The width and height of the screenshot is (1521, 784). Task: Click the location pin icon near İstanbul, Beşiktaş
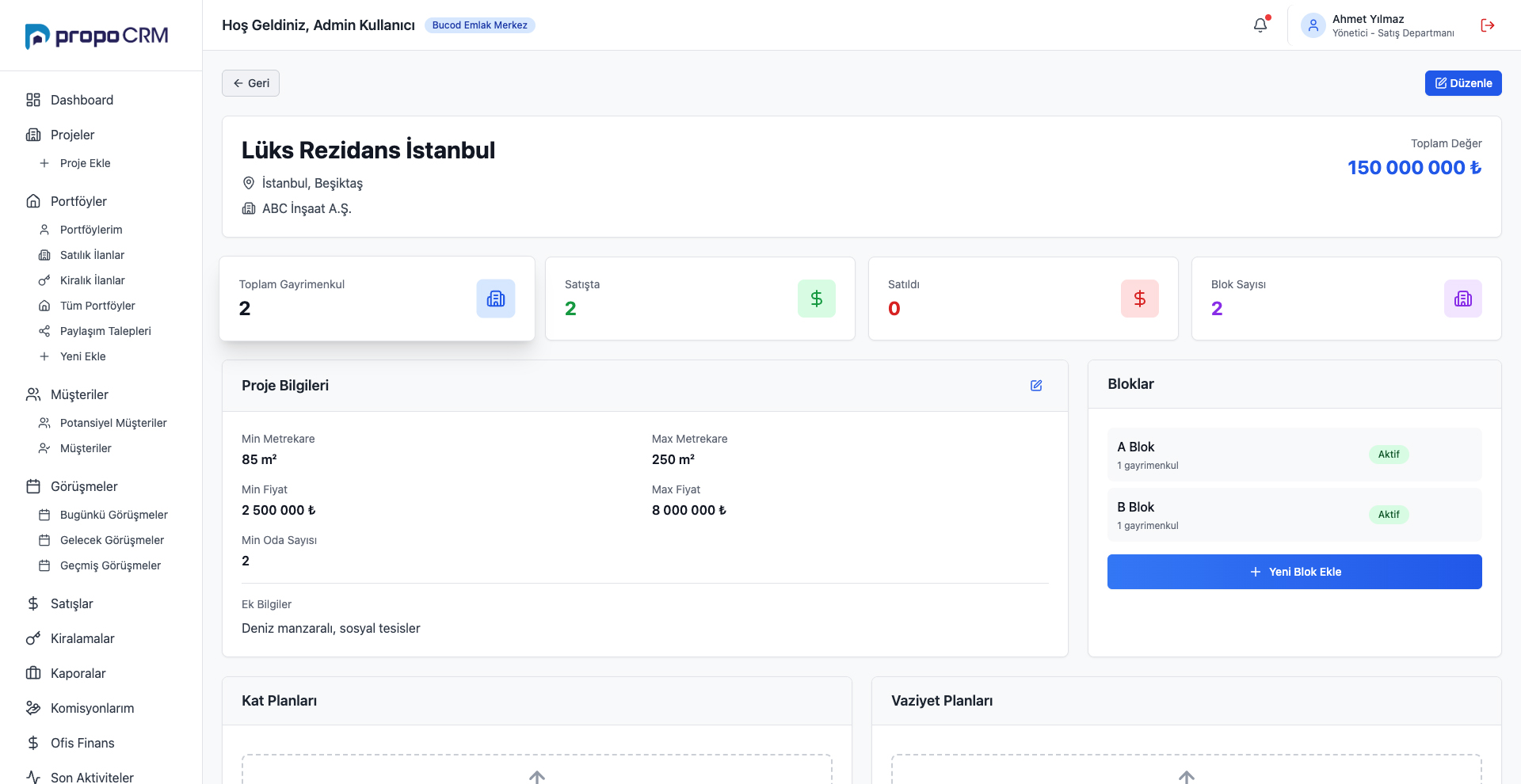point(249,183)
